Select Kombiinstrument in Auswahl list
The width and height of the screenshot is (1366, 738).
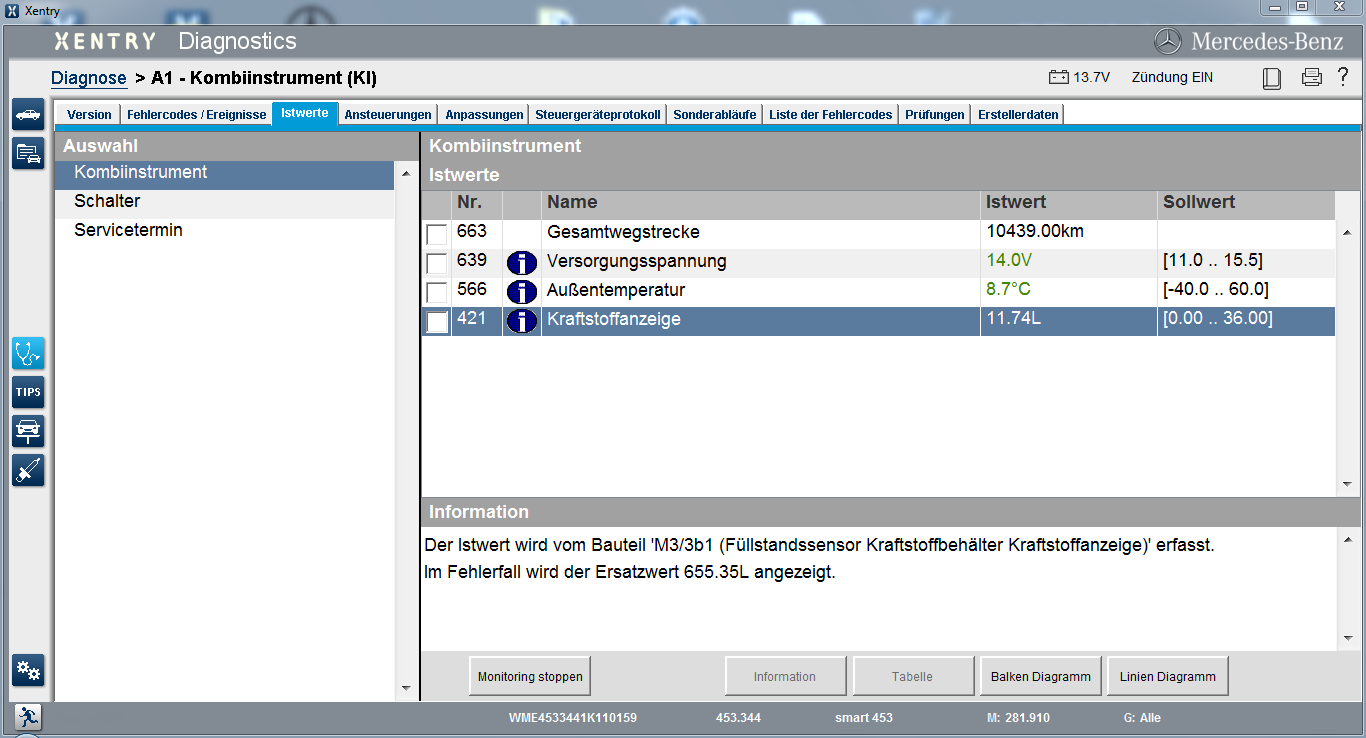(224, 173)
